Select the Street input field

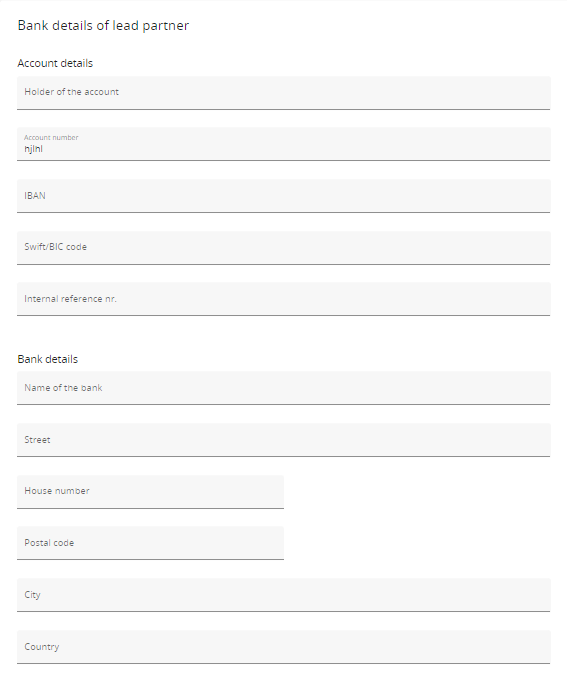click(x=284, y=440)
